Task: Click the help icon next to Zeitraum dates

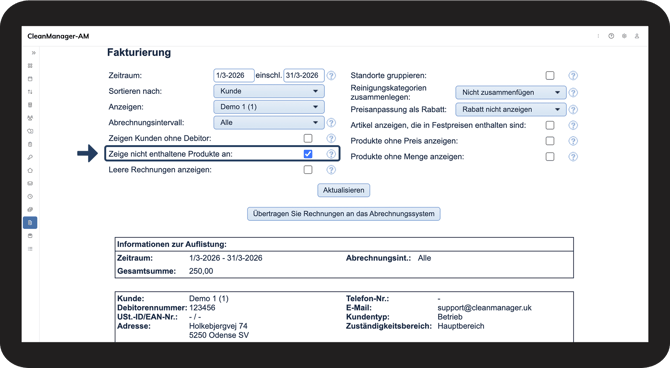Action: [x=331, y=76]
